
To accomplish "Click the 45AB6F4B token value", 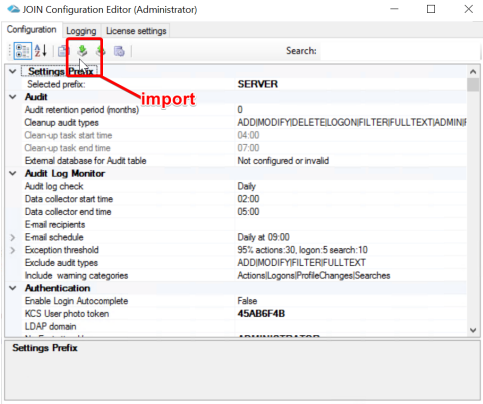I will (x=261, y=314).
